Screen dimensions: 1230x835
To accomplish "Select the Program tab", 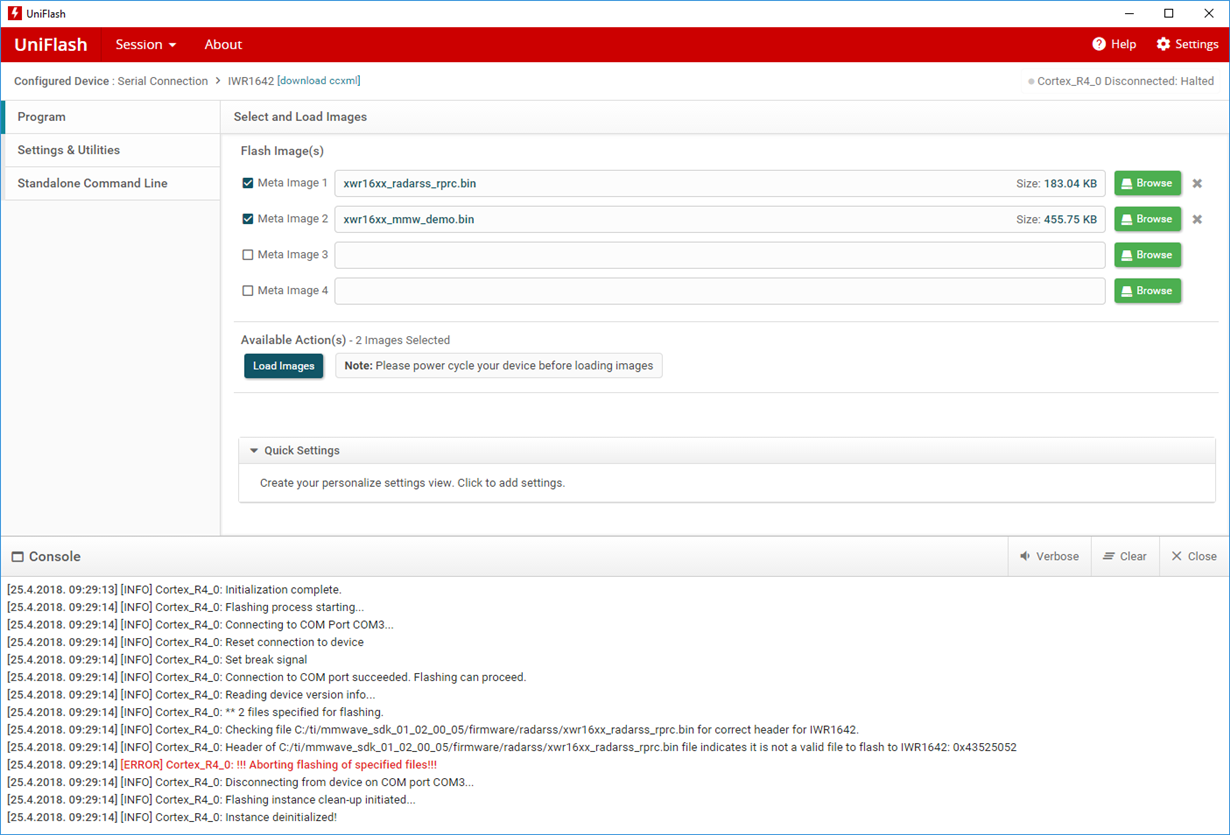I will point(111,117).
